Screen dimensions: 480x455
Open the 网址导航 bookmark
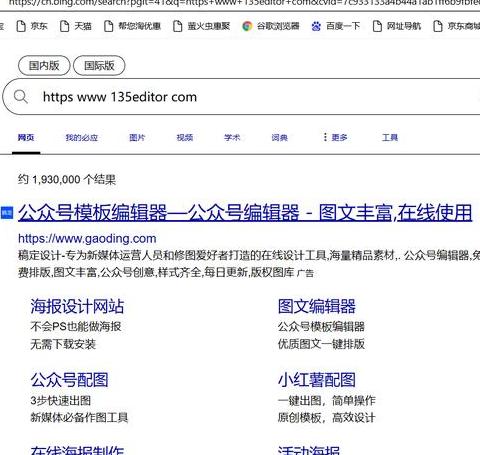(397, 26)
